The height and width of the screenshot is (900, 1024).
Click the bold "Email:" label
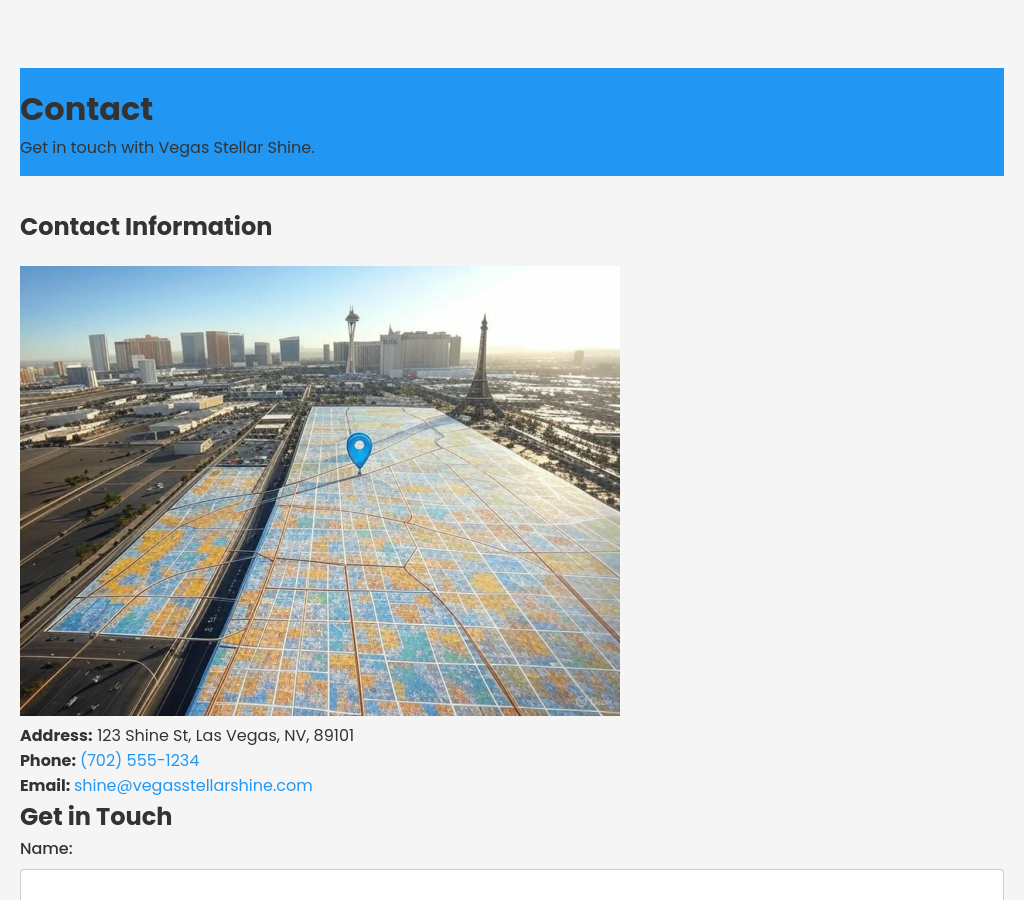[x=45, y=786]
